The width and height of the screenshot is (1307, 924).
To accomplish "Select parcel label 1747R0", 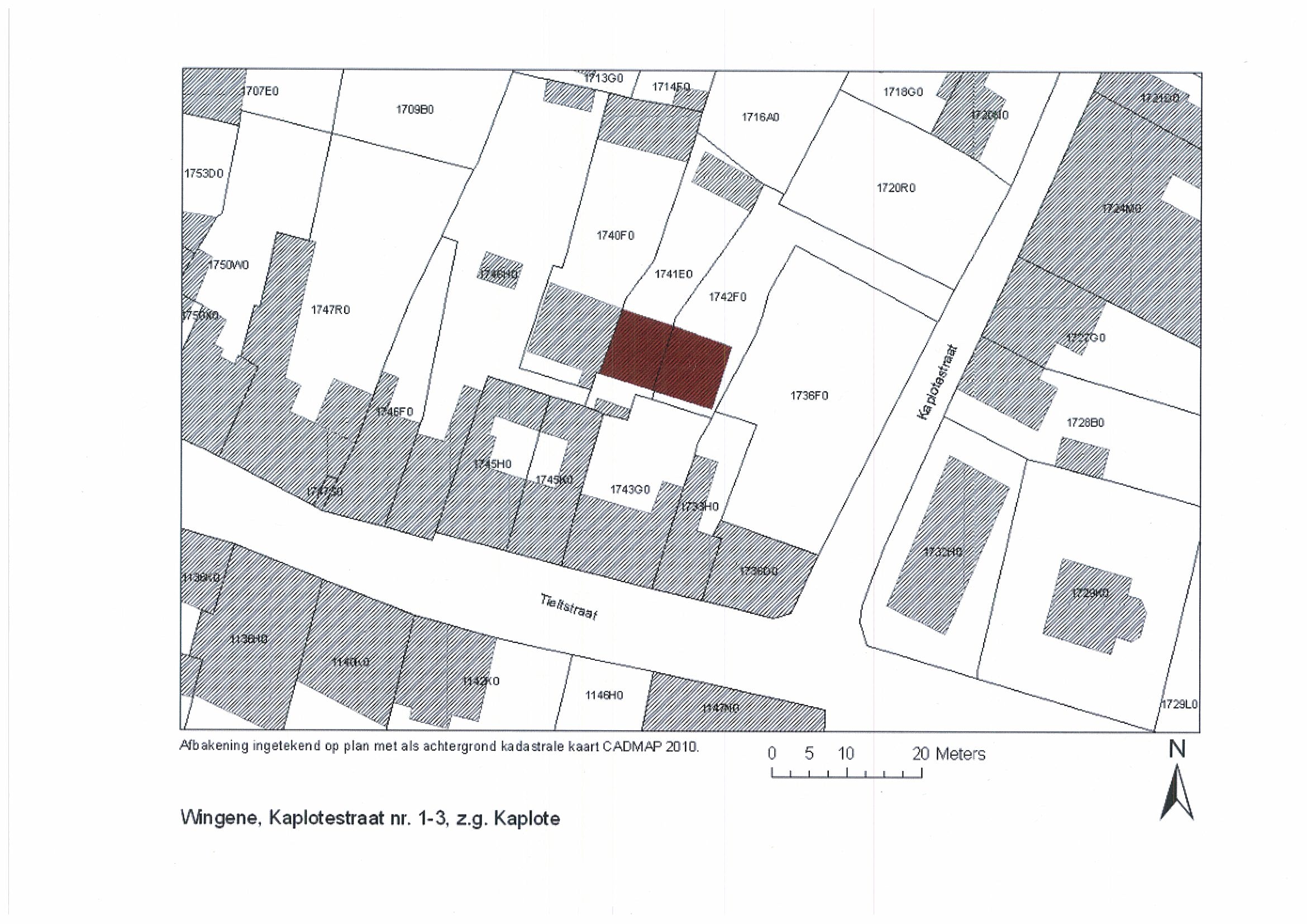I will pyautogui.click(x=330, y=309).
